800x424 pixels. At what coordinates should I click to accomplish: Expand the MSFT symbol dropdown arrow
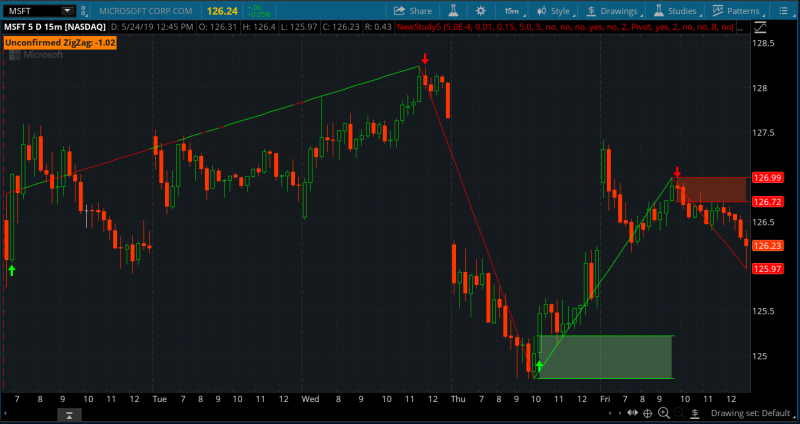(66, 10)
